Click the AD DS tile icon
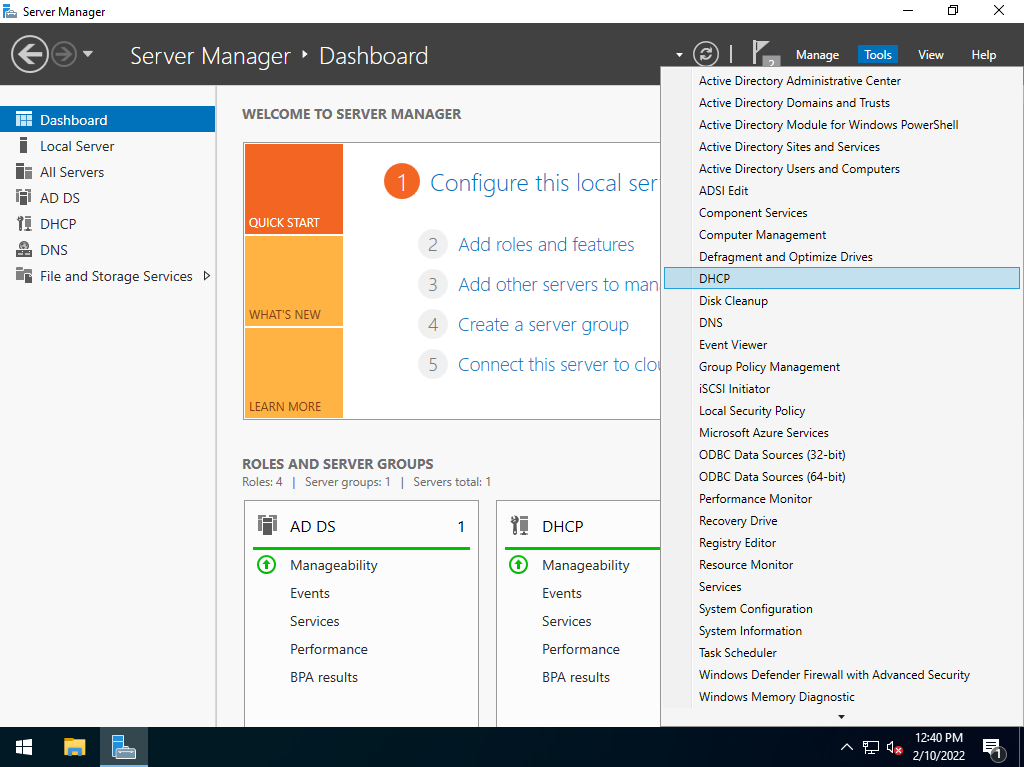1024x767 pixels. tap(267, 525)
